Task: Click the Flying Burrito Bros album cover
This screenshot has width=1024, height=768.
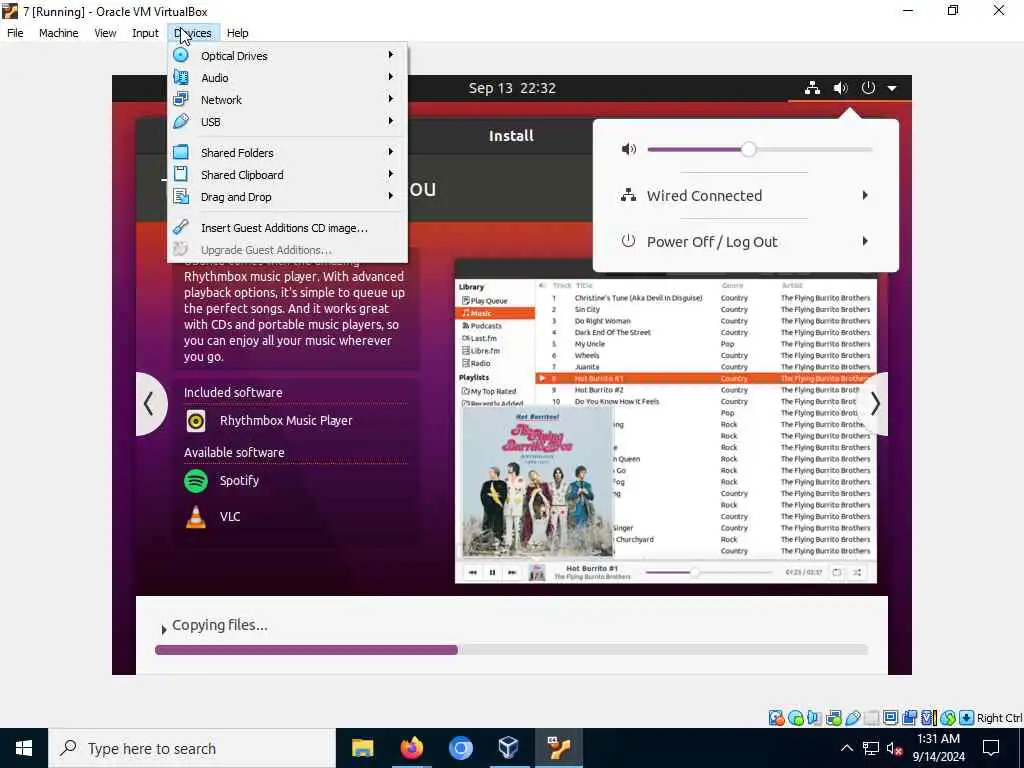Action: (537, 482)
